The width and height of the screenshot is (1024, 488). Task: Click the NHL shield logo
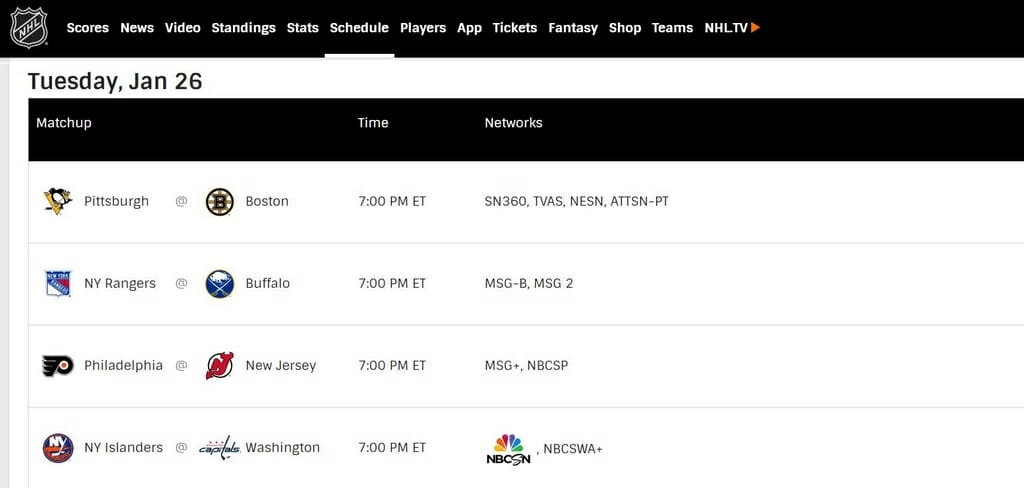(x=28, y=28)
